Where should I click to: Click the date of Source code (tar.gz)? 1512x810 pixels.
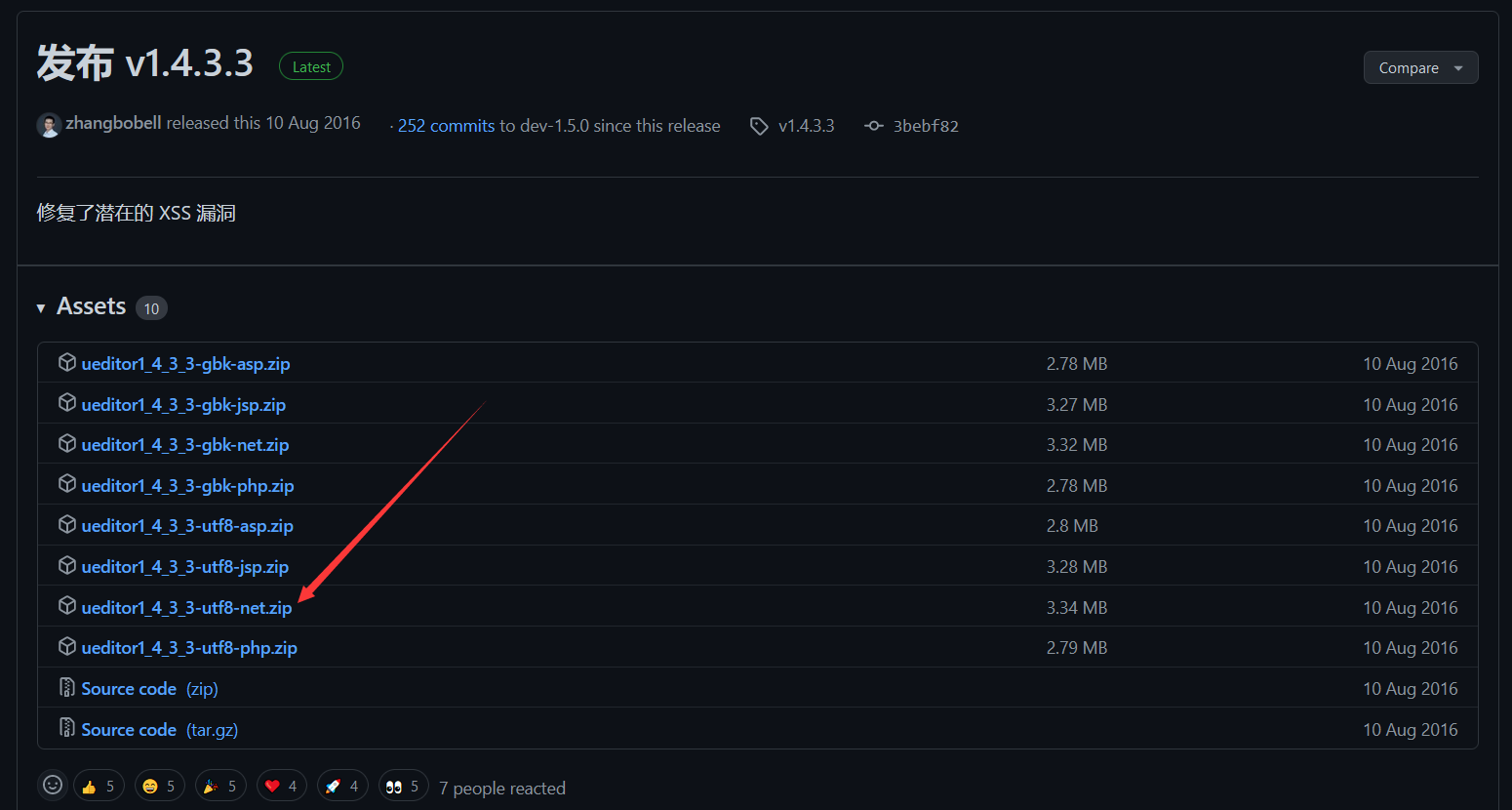pyautogui.click(x=1411, y=730)
